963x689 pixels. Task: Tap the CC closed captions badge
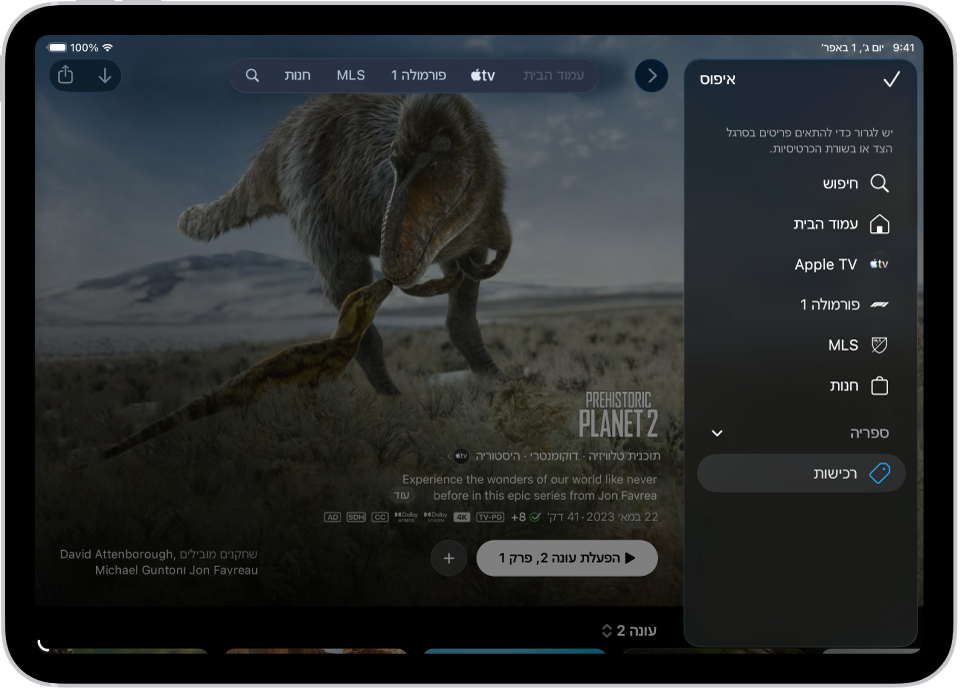[380, 517]
